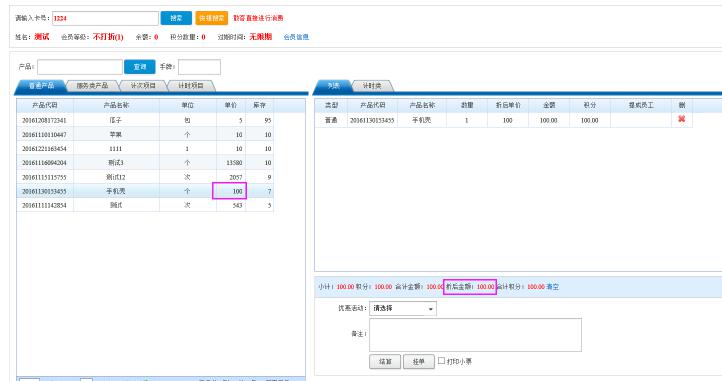
Task: Focus the 手牌 input field
Action: [199, 67]
